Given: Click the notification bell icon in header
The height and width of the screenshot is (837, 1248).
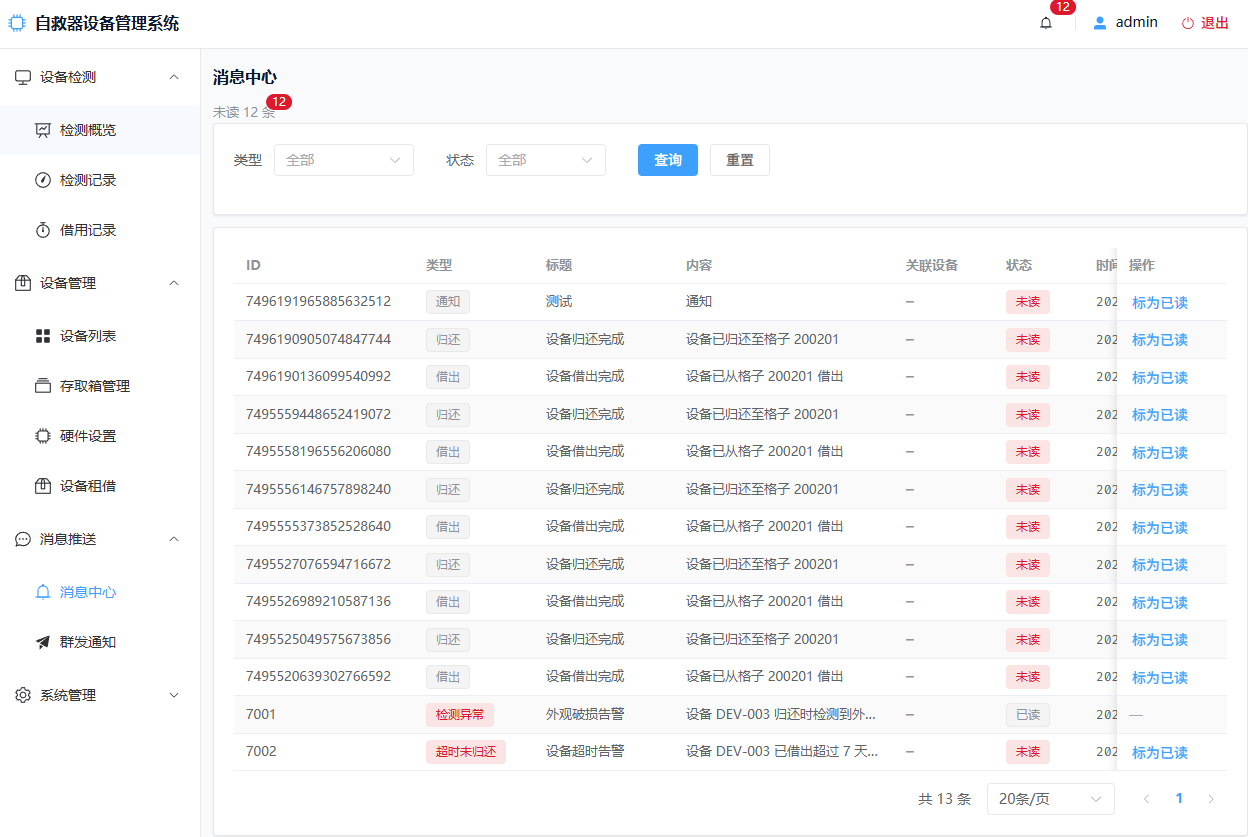Looking at the screenshot, I should click(x=1046, y=23).
